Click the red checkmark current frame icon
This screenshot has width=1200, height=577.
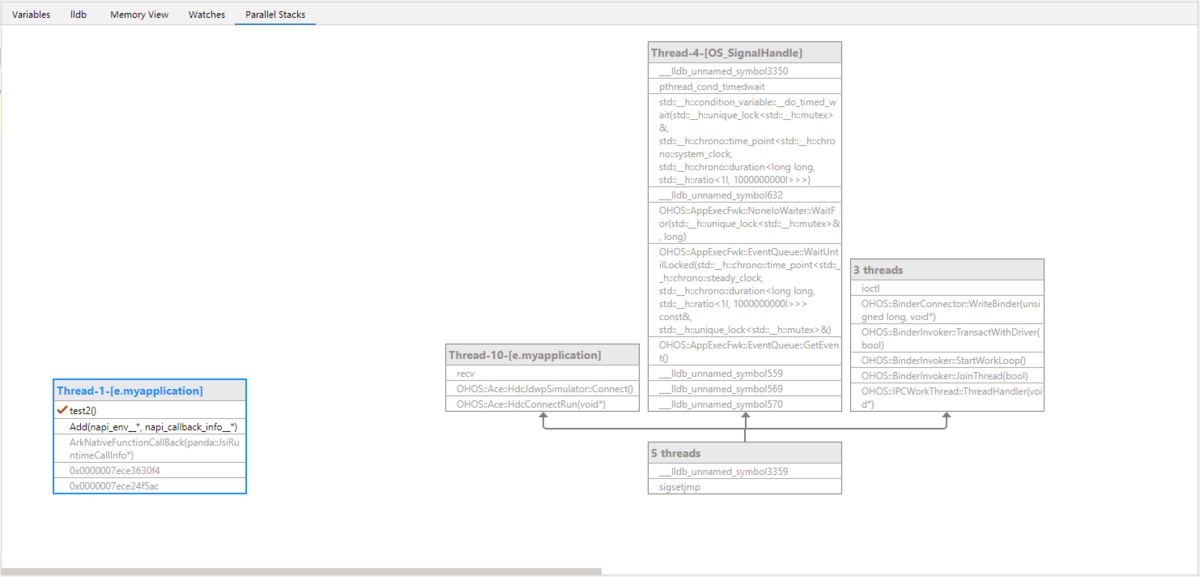click(62, 410)
